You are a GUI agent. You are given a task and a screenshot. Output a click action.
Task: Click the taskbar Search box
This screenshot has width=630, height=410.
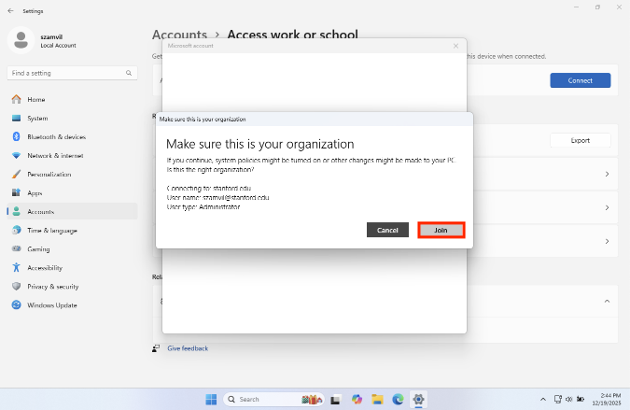(x=274, y=399)
